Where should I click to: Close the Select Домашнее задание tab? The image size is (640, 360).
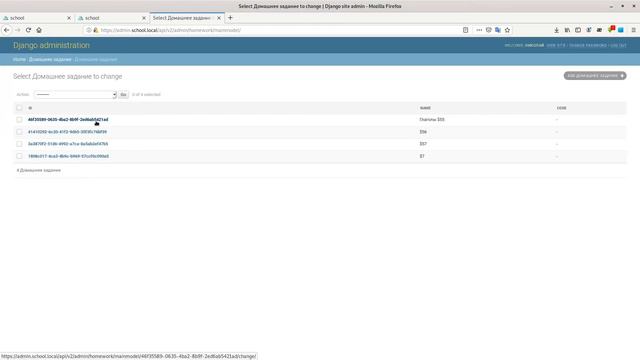pyautogui.click(x=219, y=18)
